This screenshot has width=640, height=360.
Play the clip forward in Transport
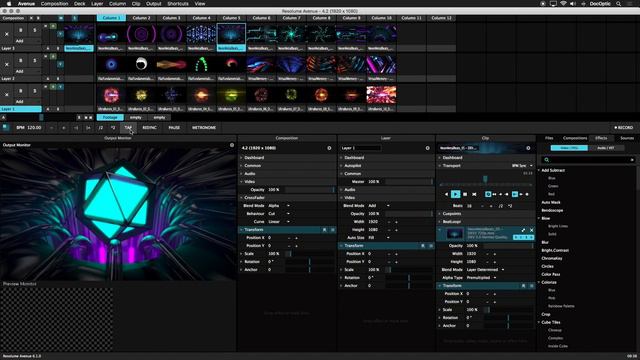coord(456,194)
